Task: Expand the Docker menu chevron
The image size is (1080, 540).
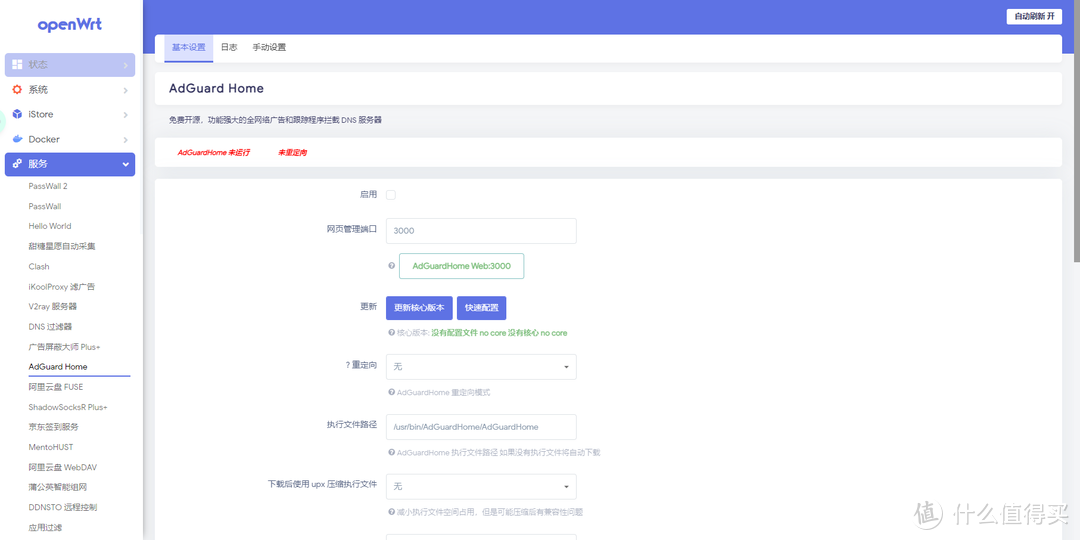Action: (x=125, y=140)
